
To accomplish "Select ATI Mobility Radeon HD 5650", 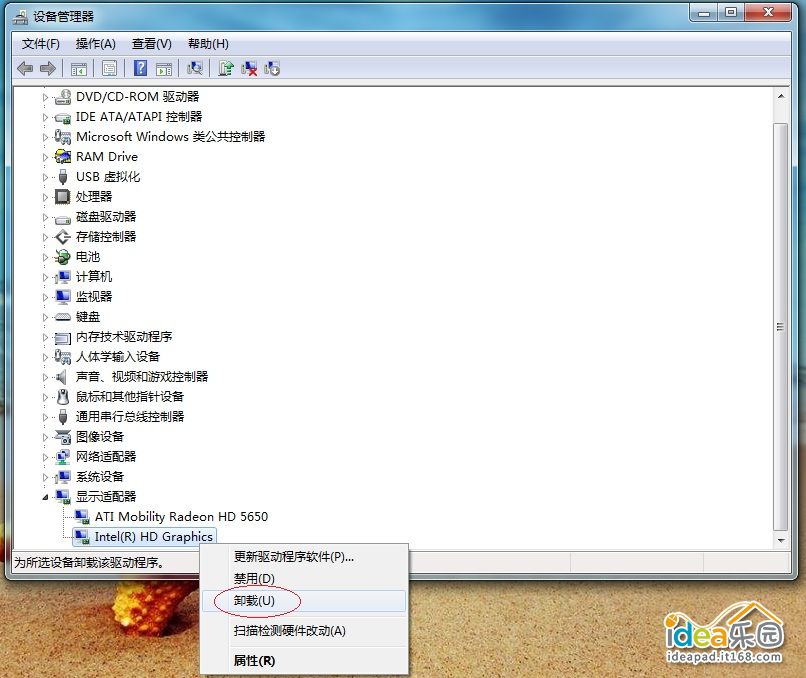I will [181, 517].
